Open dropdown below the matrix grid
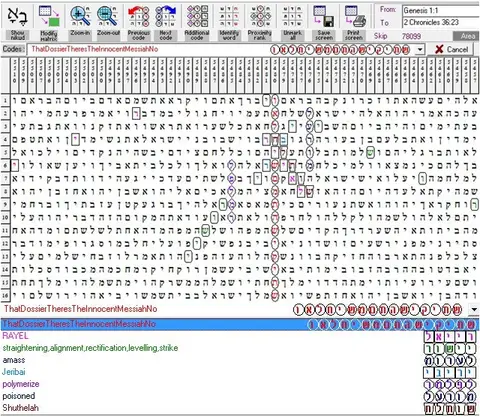This screenshot has height=416, width=480. [x=474, y=309]
